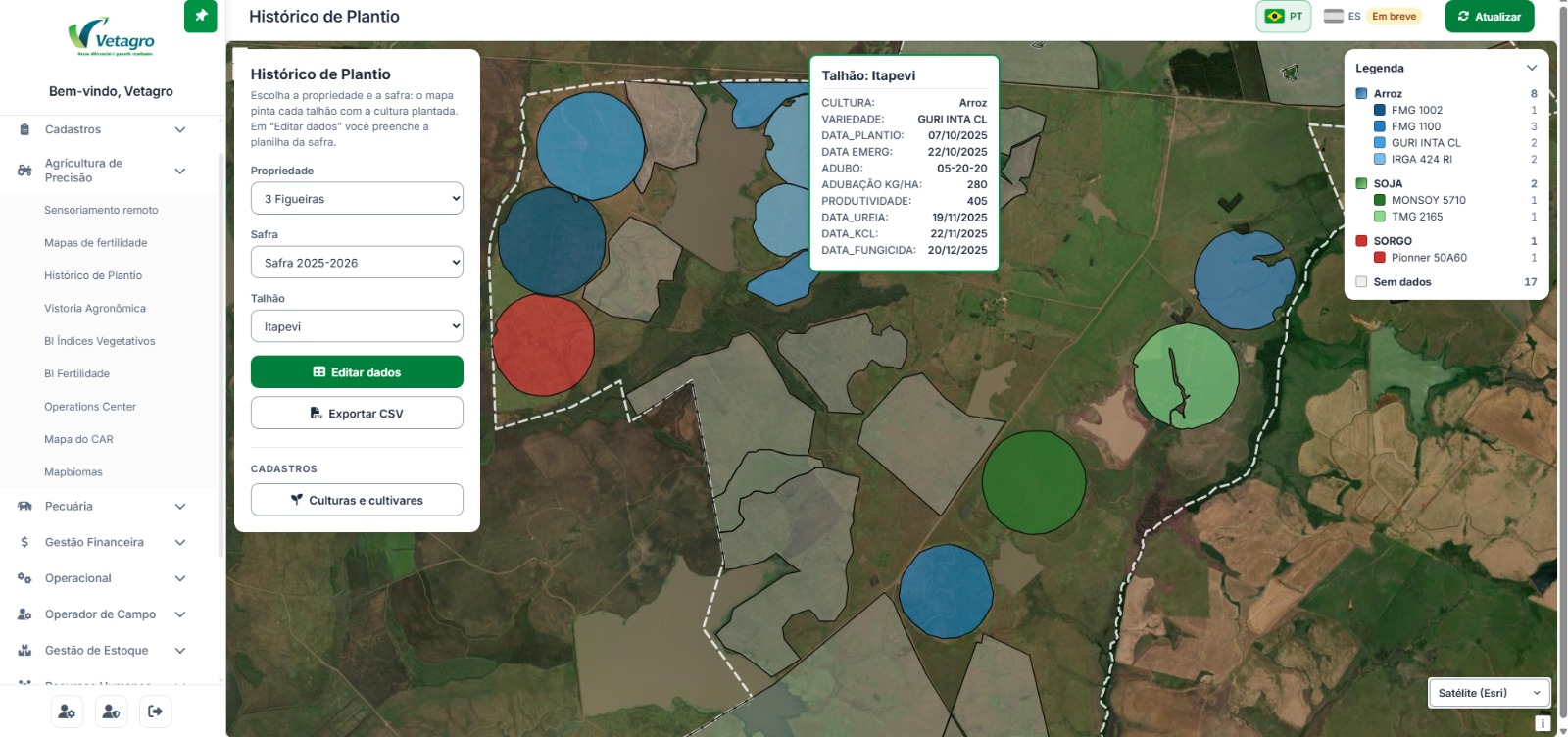Toggle the SORGO legend swatch
Viewport: 1568px width, 737px height.
point(1361,241)
